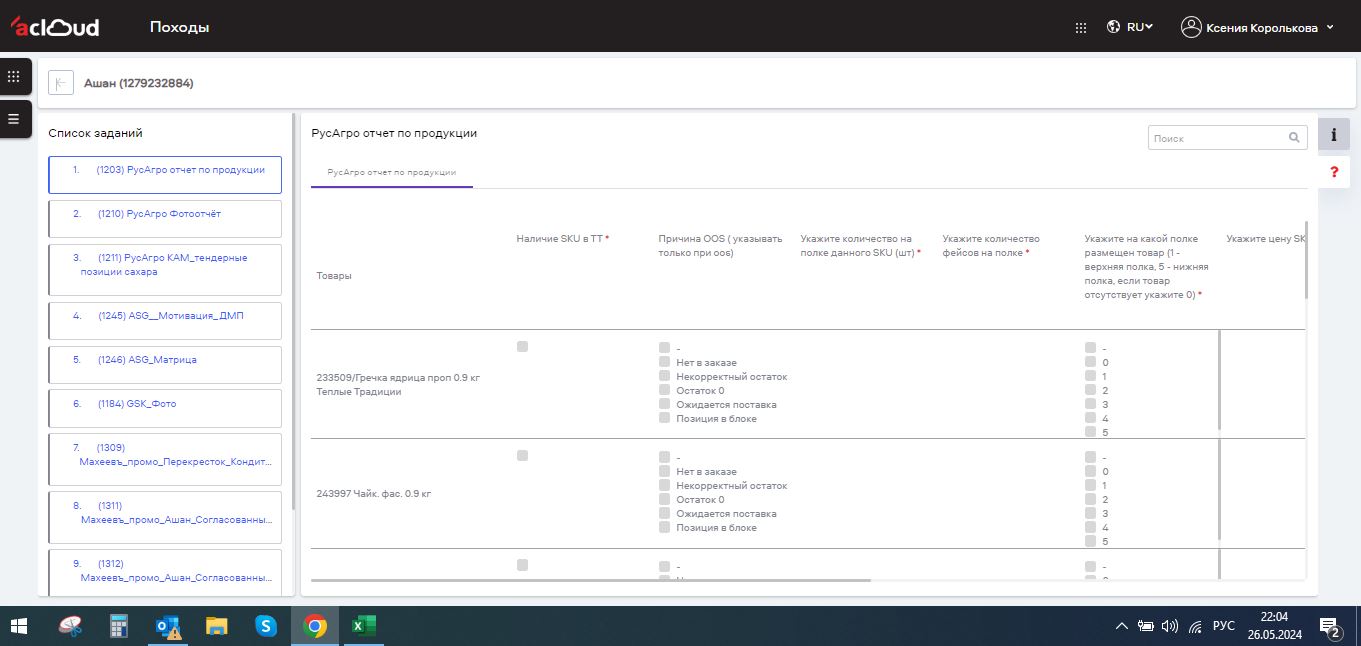This screenshot has height=646, width=1361.
Task: Check Некорректный остаток for Гречка row
Action: [664, 376]
